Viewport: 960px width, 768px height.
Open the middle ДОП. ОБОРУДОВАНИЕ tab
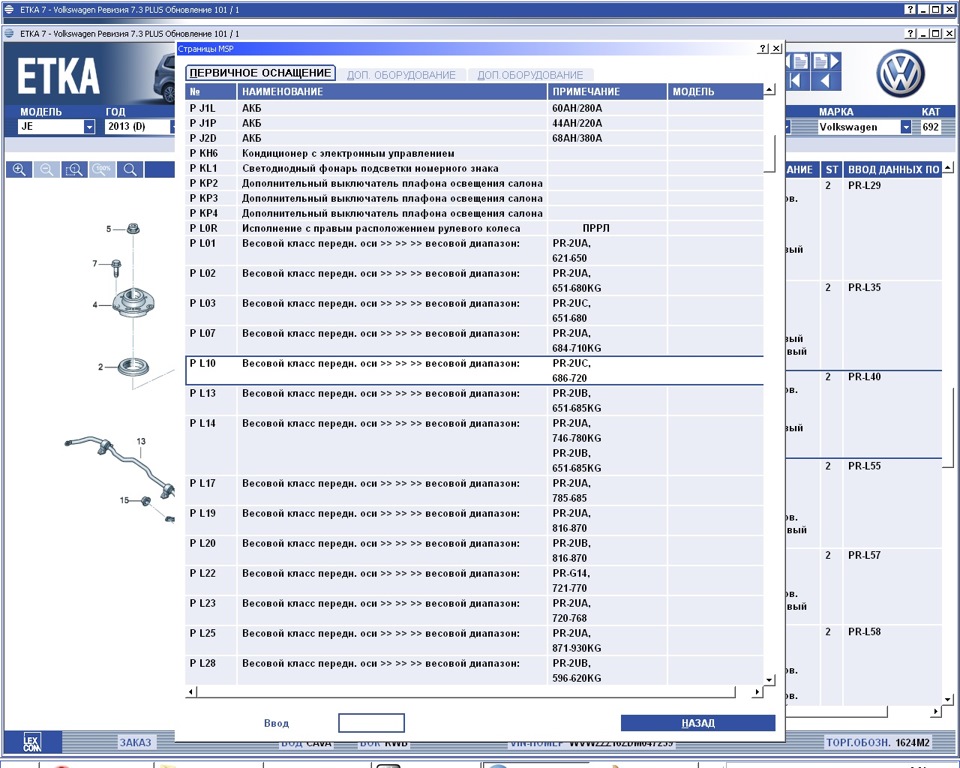pos(401,75)
